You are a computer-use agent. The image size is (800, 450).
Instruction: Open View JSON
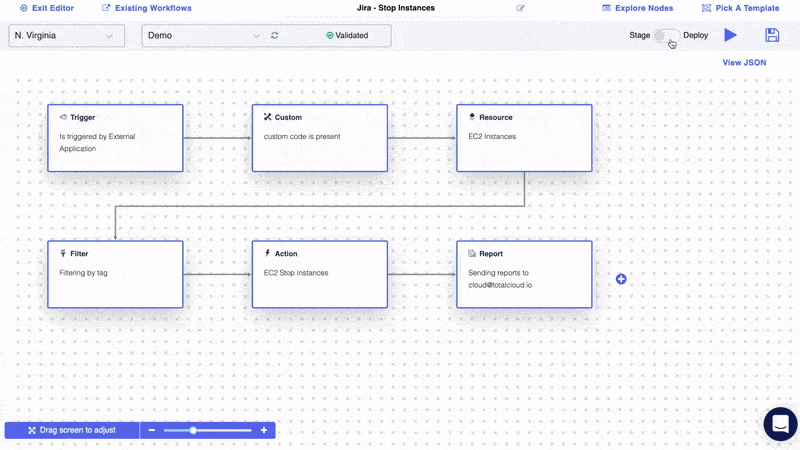(x=744, y=62)
